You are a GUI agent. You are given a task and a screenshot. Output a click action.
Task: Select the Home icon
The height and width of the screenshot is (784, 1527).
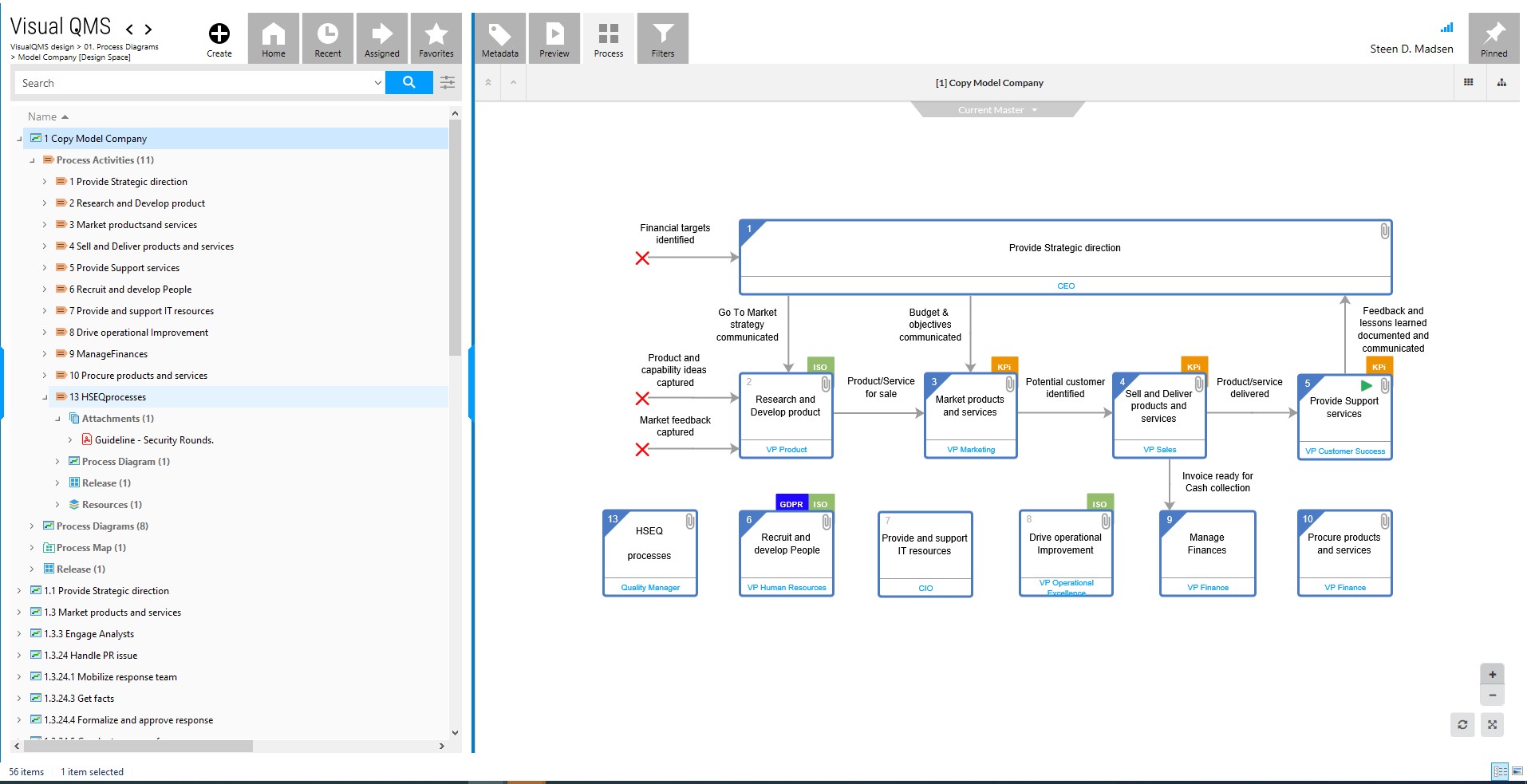[x=274, y=37]
